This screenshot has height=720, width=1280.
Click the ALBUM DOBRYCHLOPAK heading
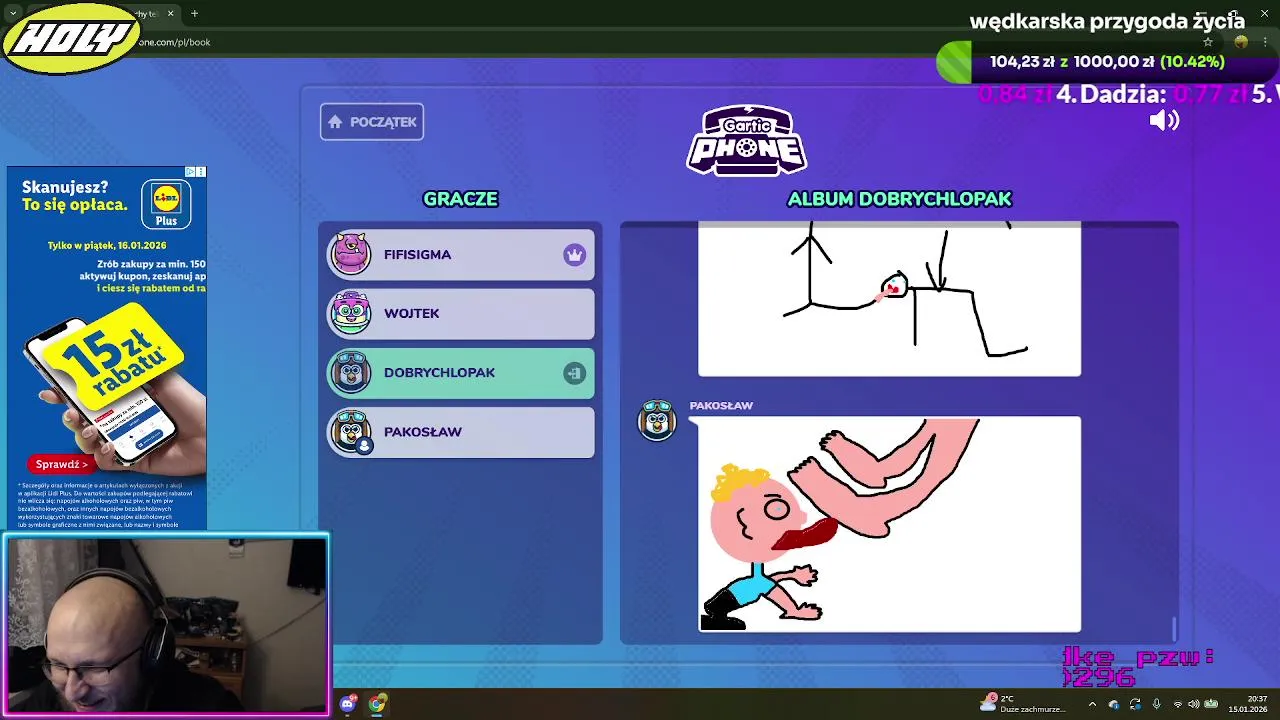899,199
